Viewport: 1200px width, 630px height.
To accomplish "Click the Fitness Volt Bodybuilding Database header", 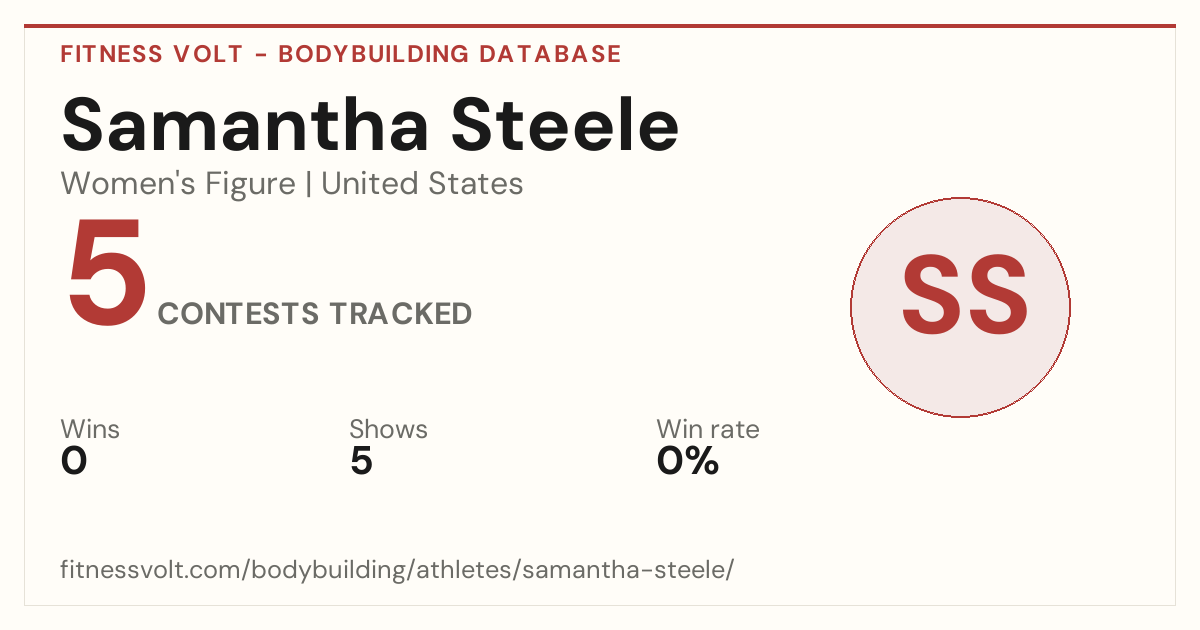I will pos(341,54).
